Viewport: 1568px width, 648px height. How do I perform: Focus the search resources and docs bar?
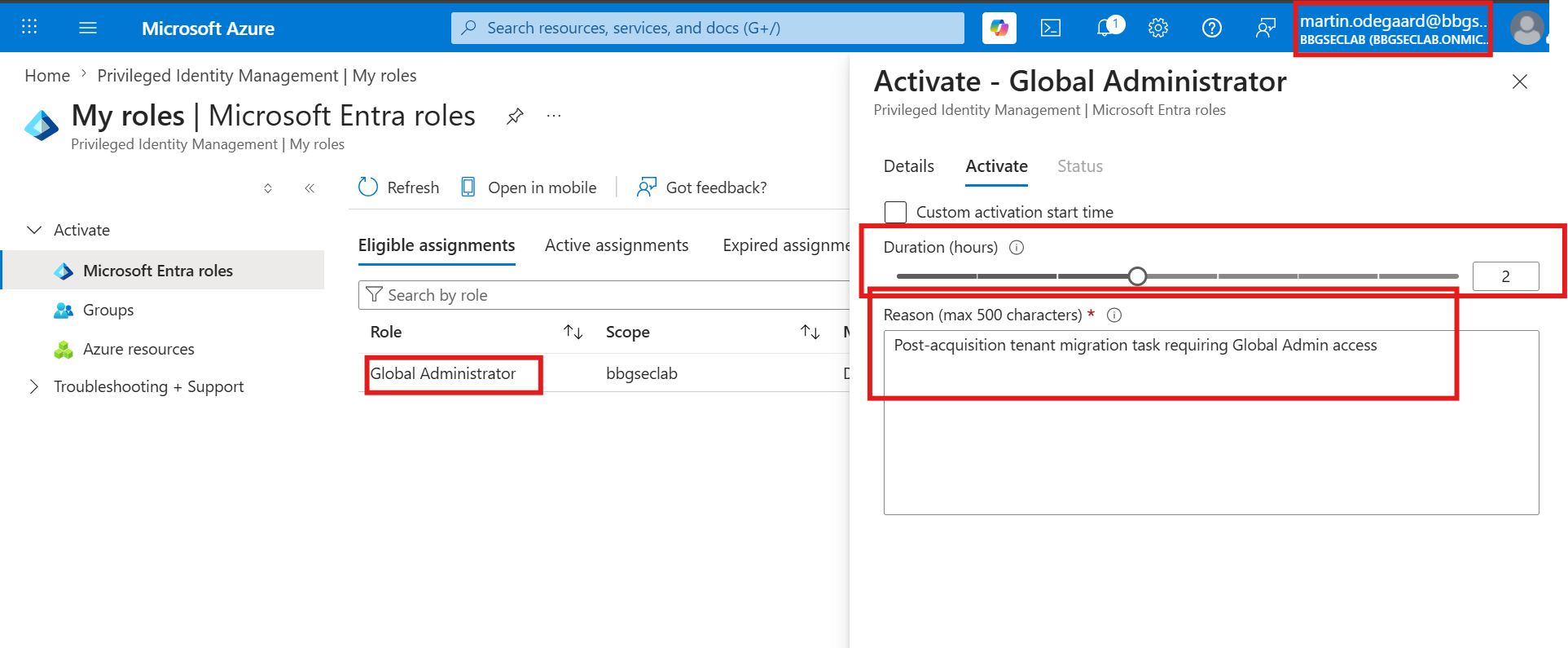click(x=707, y=28)
